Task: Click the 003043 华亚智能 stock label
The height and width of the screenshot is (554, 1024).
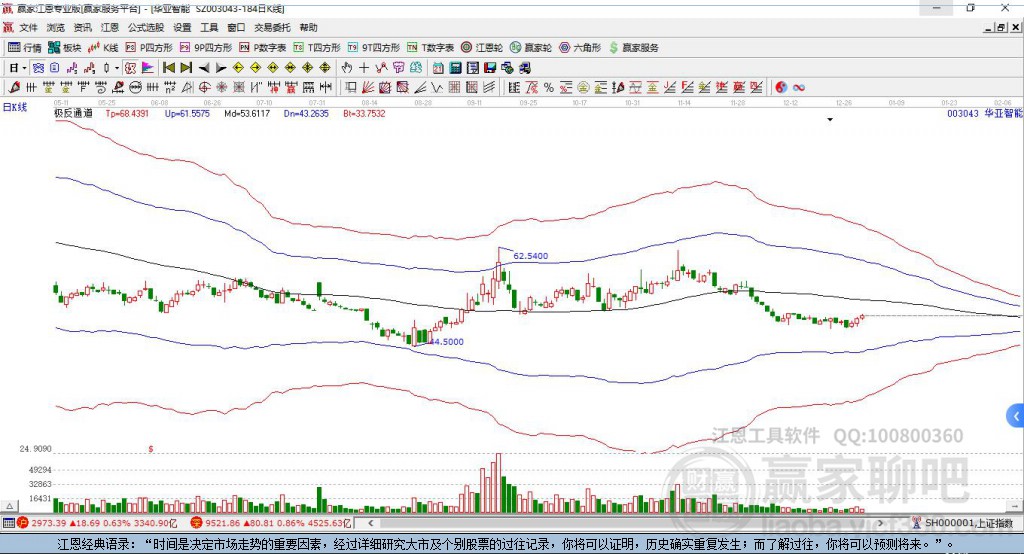Action: coord(985,113)
